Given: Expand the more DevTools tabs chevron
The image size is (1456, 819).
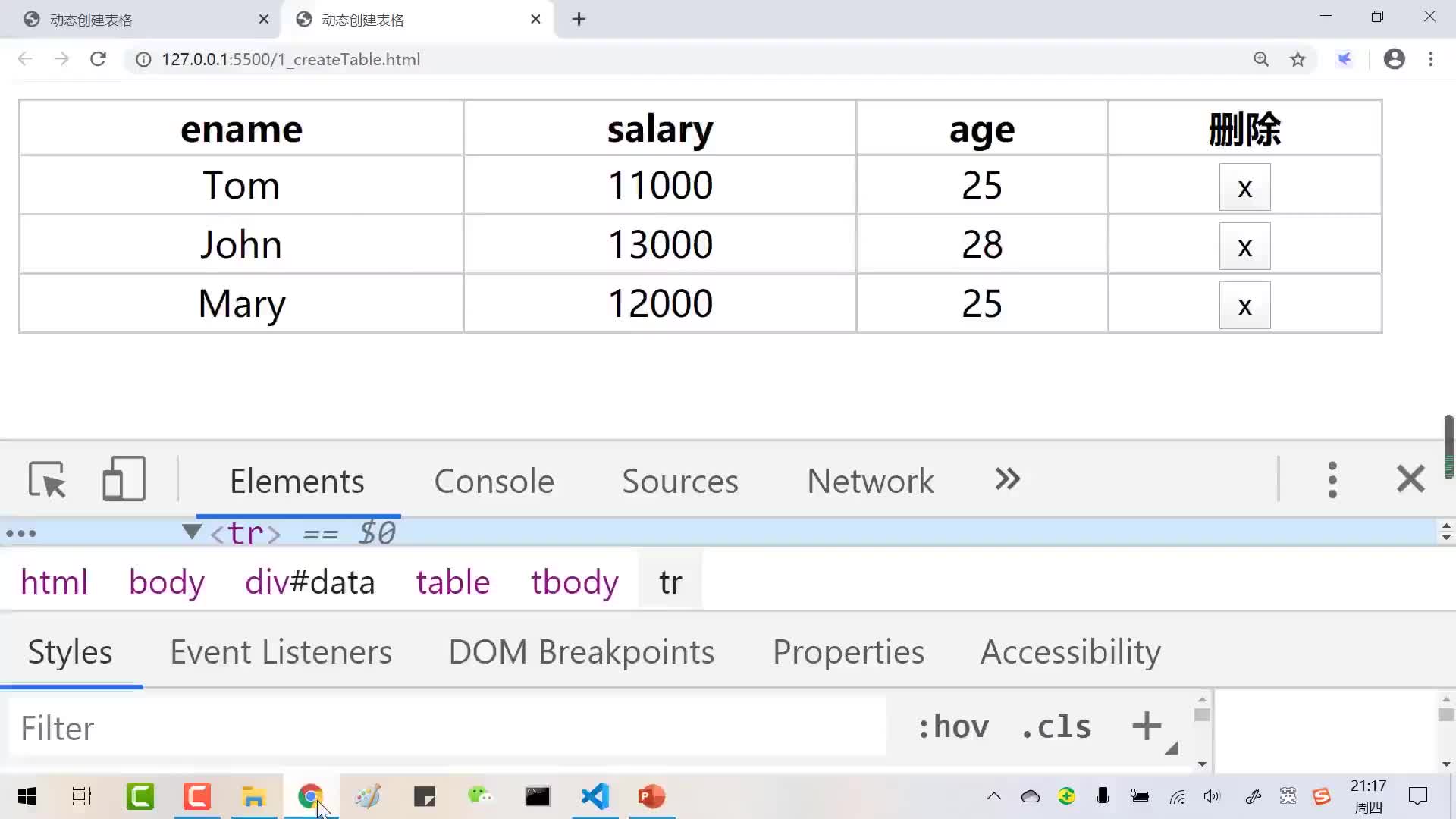Looking at the screenshot, I should tap(1007, 480).
